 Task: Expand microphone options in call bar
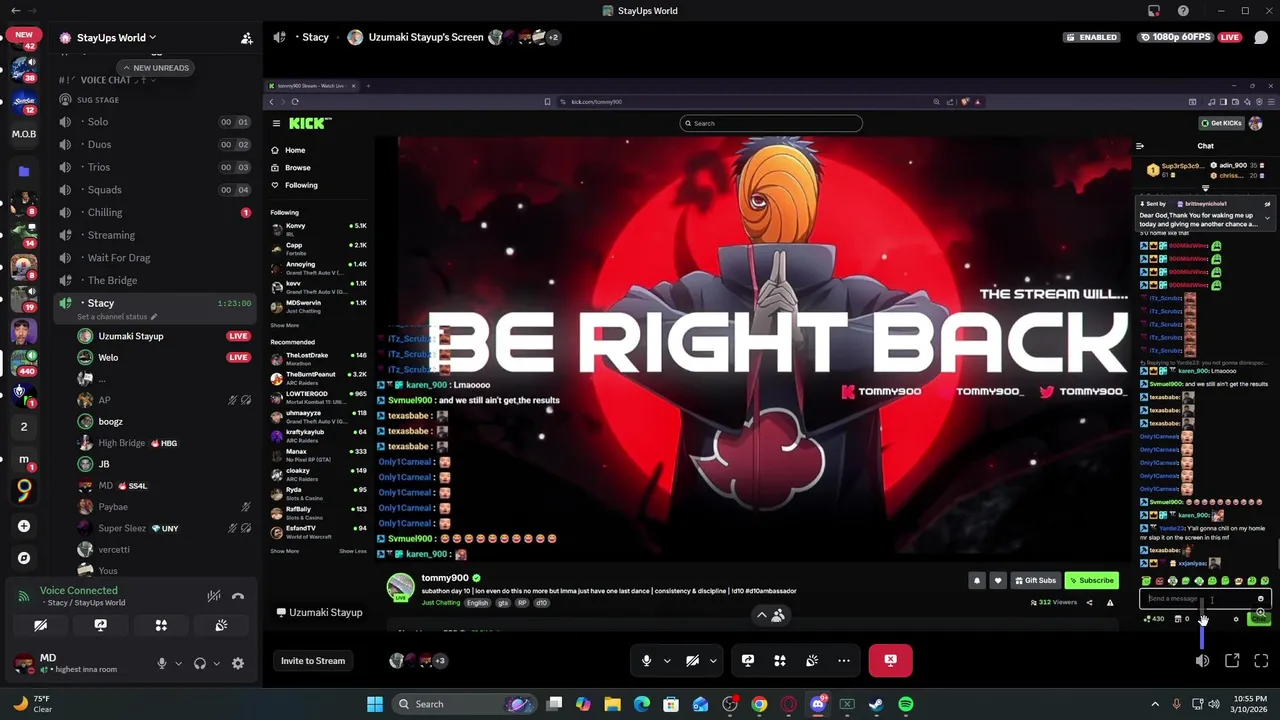(667, 660)
